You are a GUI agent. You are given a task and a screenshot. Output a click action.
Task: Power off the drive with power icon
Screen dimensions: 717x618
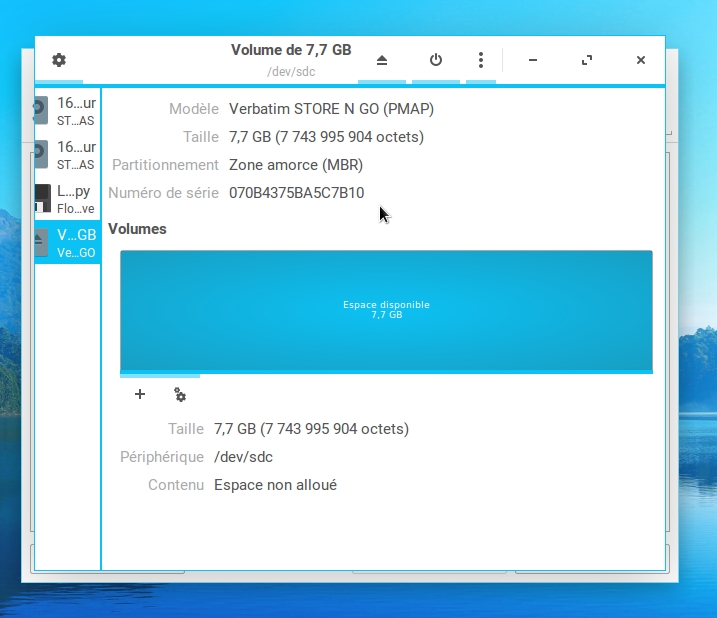click(436, 60)
